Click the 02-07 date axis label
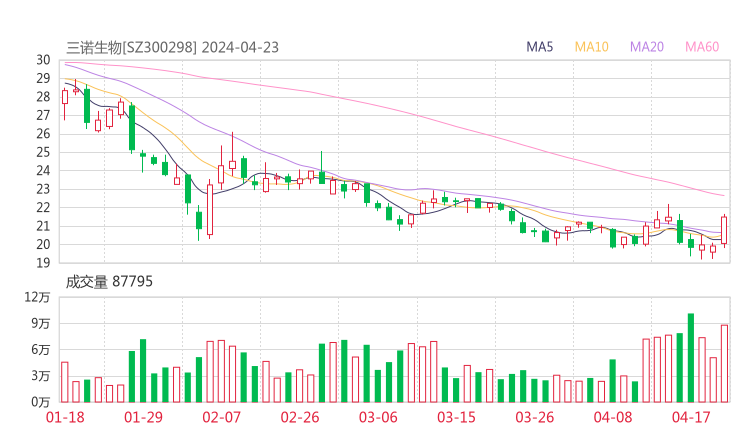The image size is (740, 440). (221, 417)
